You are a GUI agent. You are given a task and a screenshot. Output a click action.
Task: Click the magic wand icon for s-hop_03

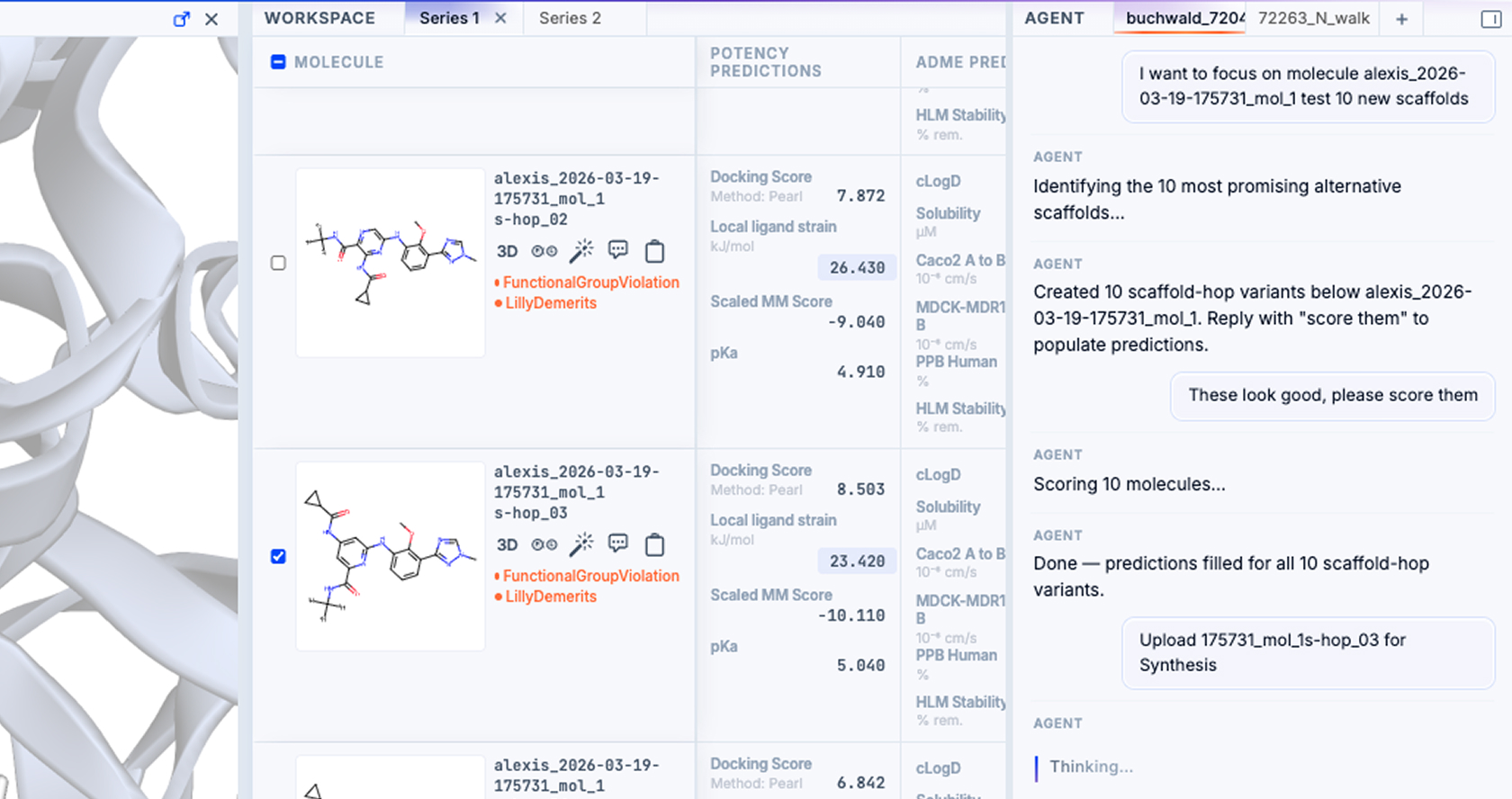pyautogui.click(x=582, y=543)
